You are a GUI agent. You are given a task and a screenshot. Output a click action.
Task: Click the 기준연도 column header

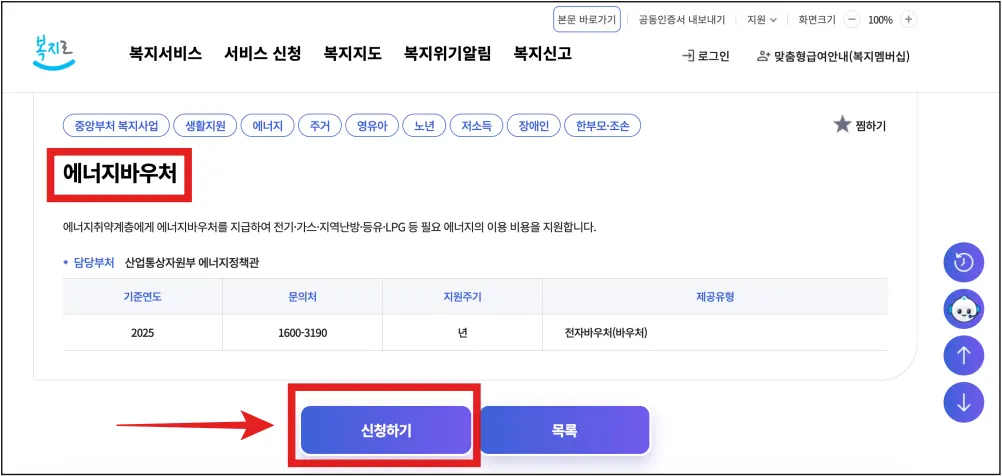(143, 296)
